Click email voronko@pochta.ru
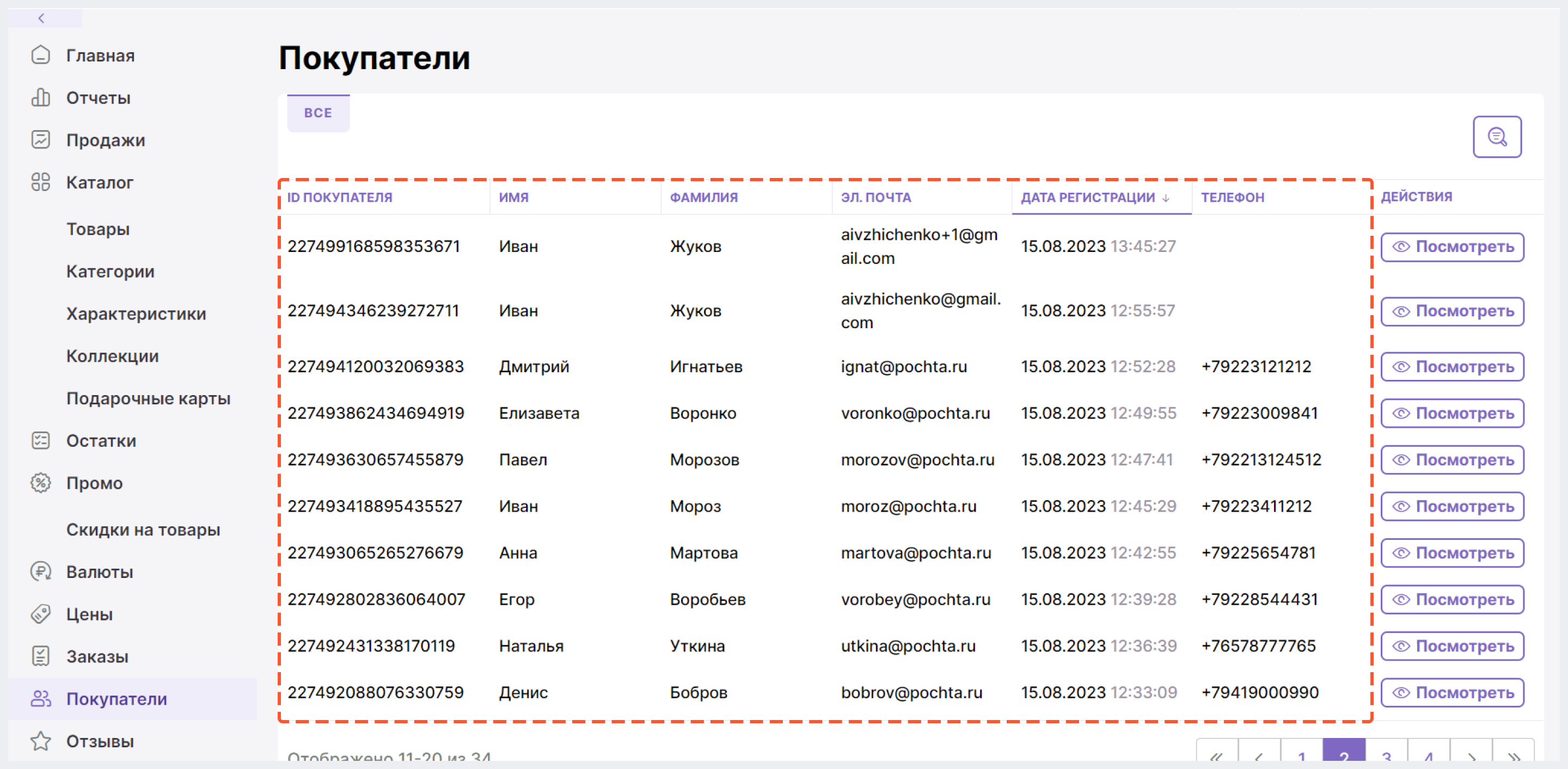This screenshot has height=769, width=1568. (x=915, y=414)
